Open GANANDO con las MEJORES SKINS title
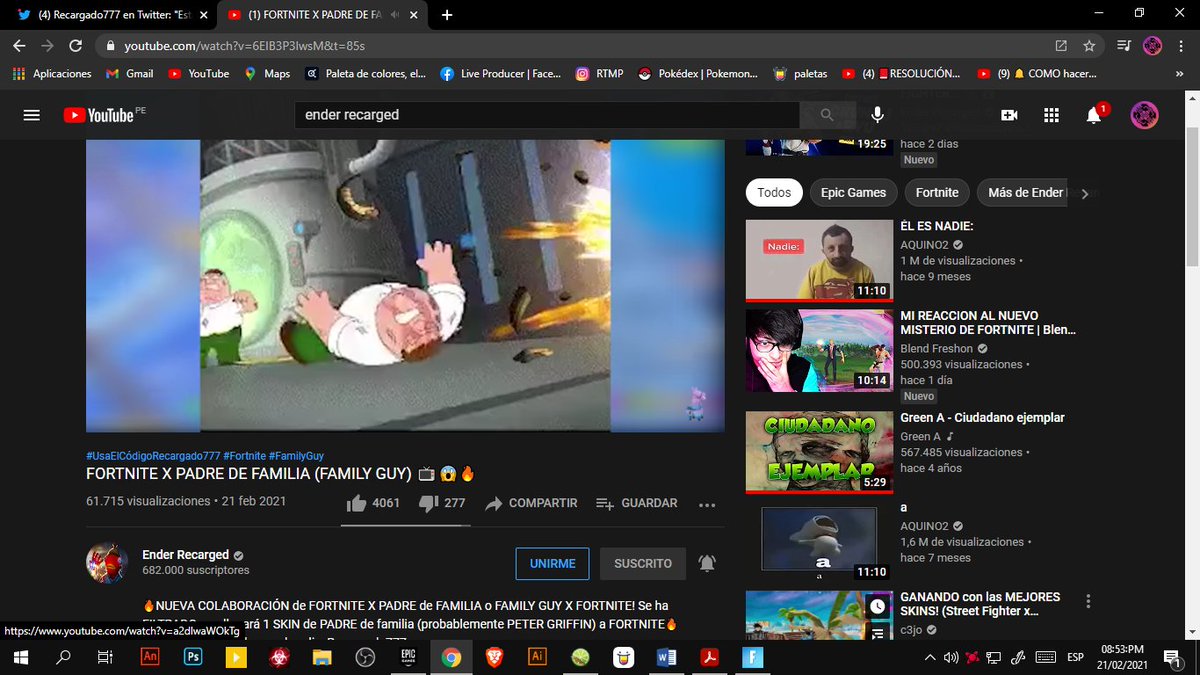The width and height of the screenshot is (1200, 675). pos(980,604)
